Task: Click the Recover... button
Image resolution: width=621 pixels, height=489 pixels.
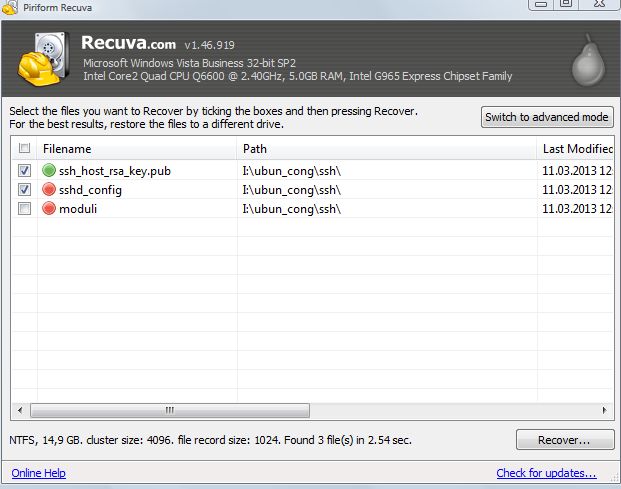Action: (x=565, y=440)
